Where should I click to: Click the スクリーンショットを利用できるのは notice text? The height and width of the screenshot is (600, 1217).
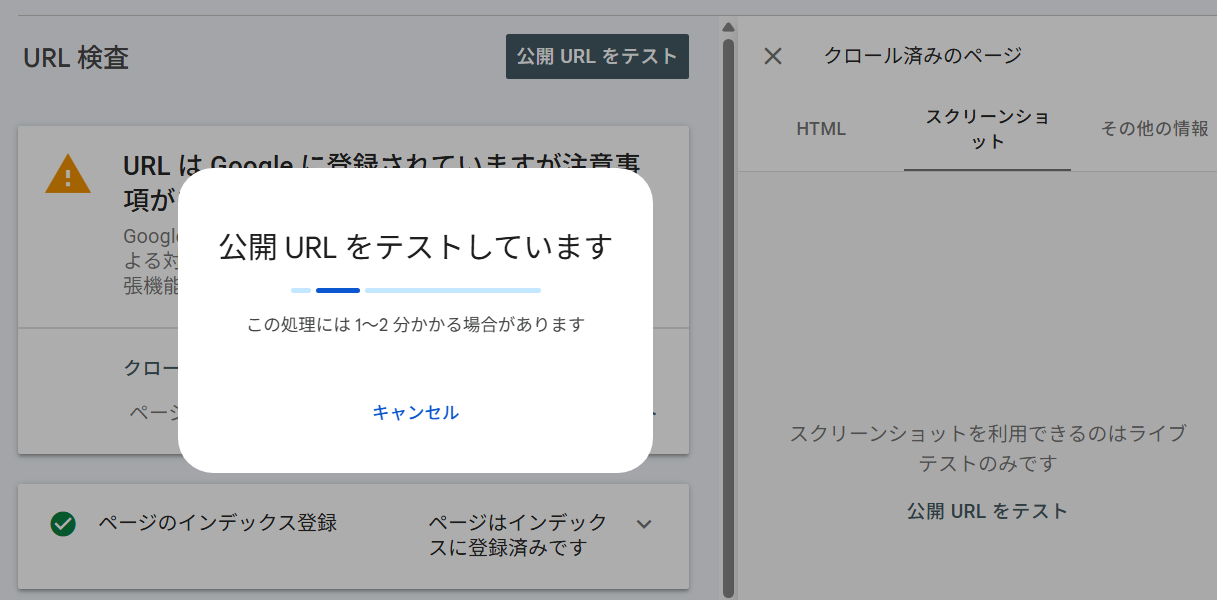tap(987, 448)
